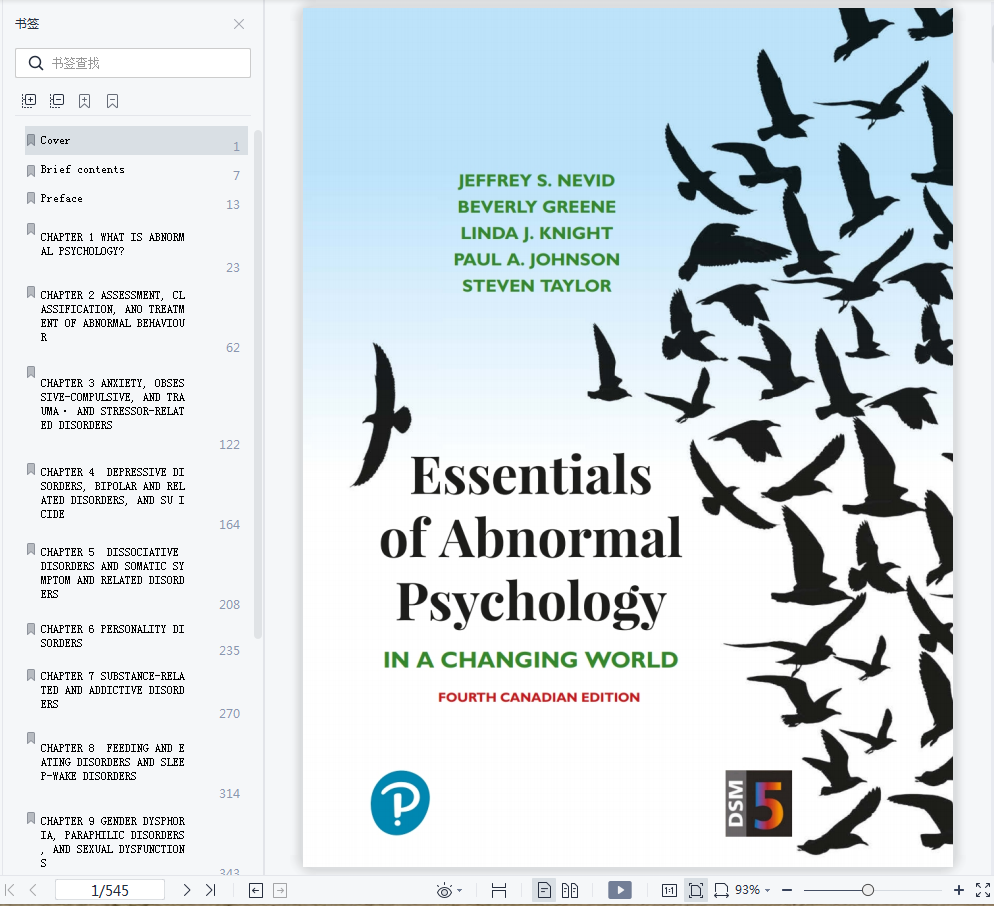The height and width of the screenshot is (906, 994).
Task: Click FOURTH CANADIAN EDITION text on cover
Action: (539, 697)
